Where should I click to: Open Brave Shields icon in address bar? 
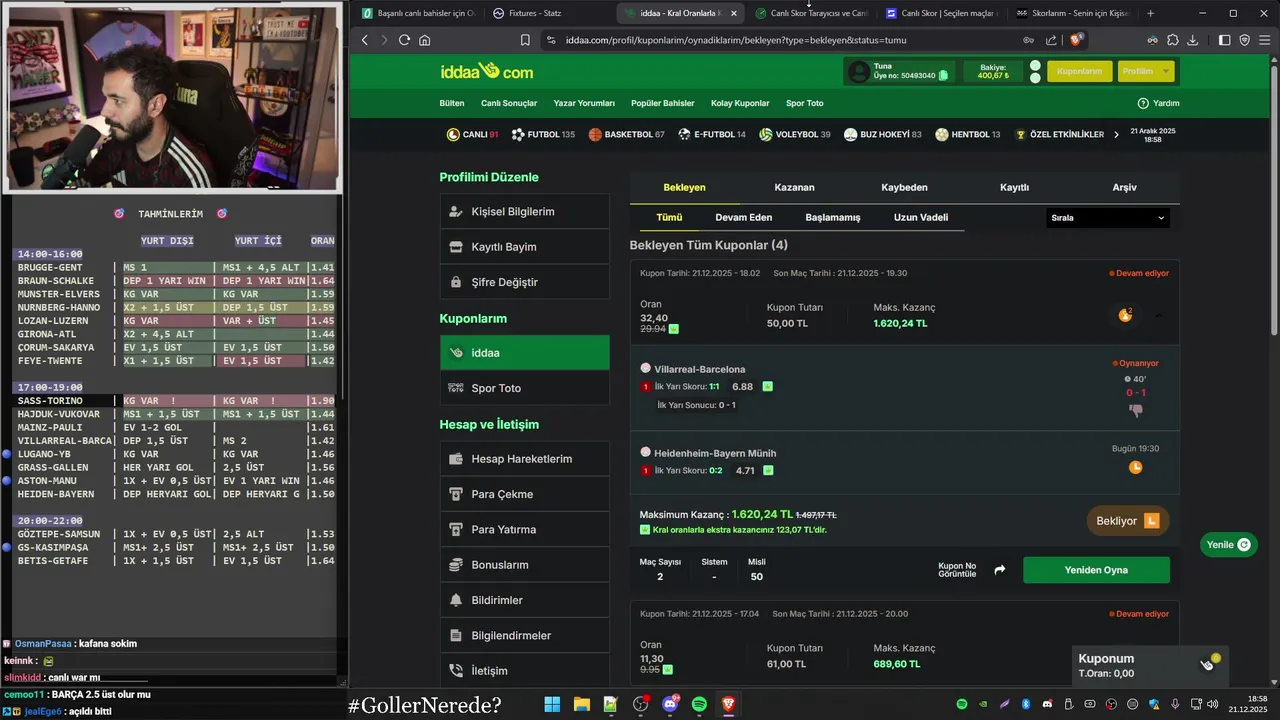click(x=1077, y=40)
